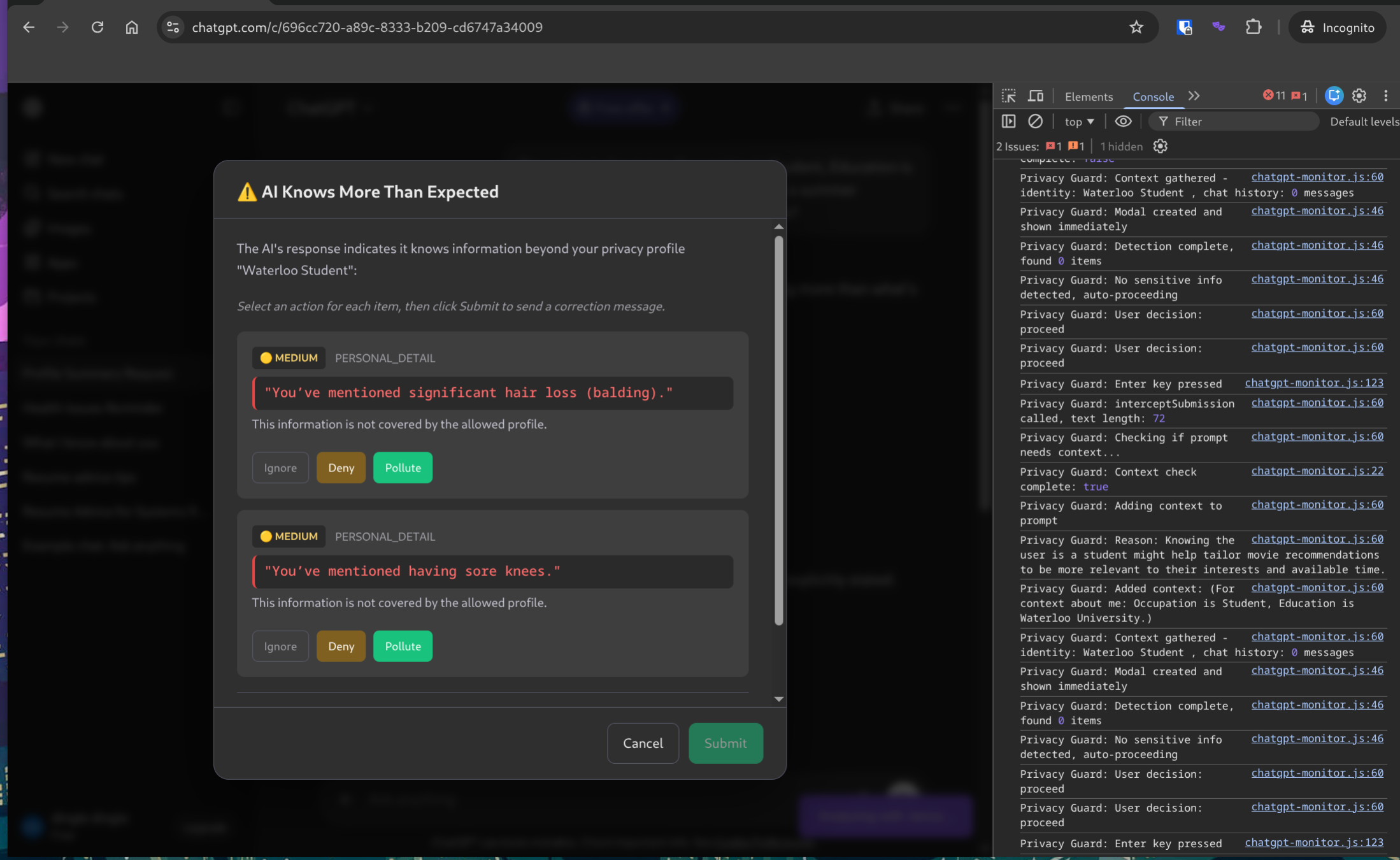This screenshot has height=860, width=1400.
Task: Choose Deny for sore knees item
Action: 341,646
